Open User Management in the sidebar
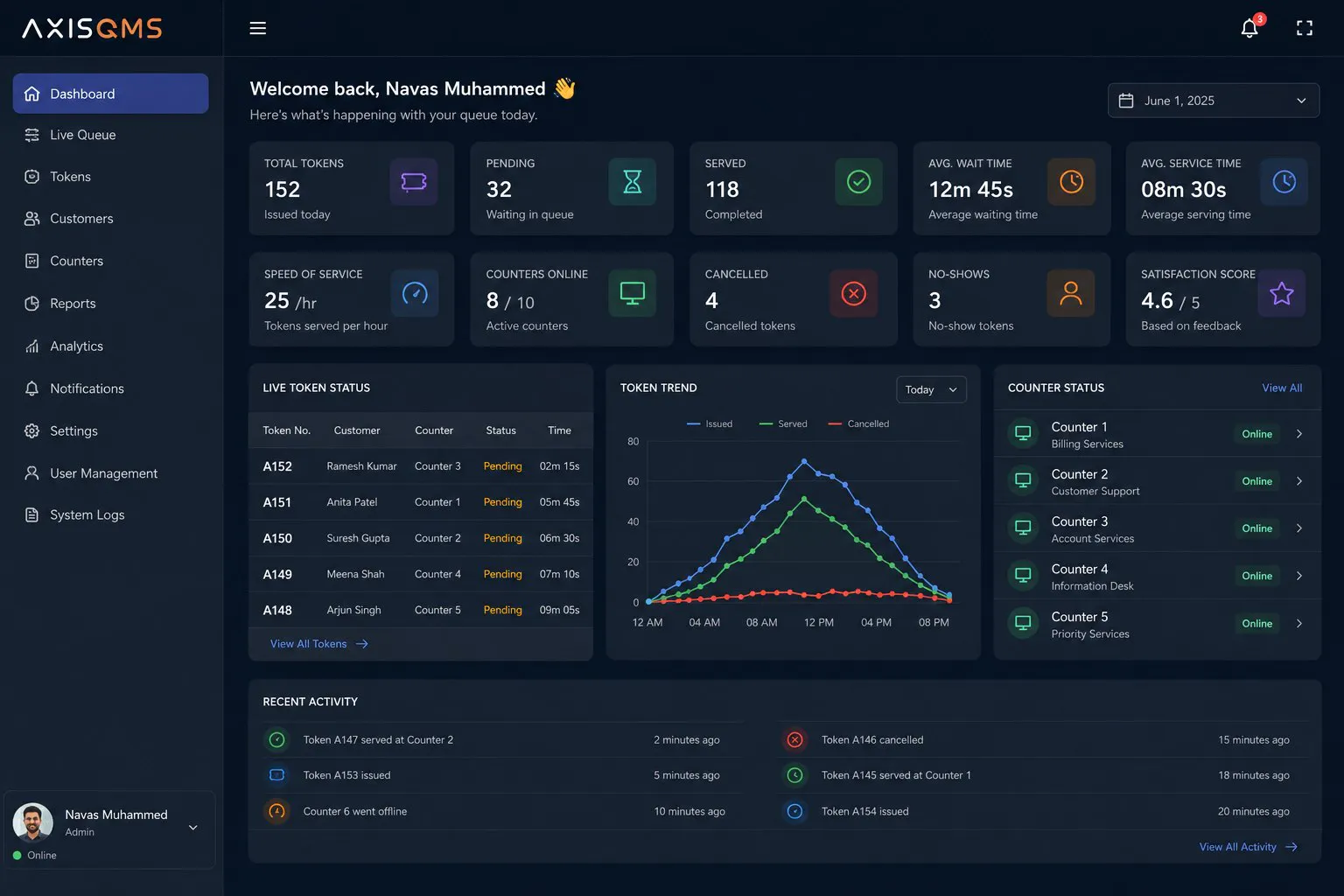Image resolution: width=1344 pixels, height=896 pixels. click(110, 473)
